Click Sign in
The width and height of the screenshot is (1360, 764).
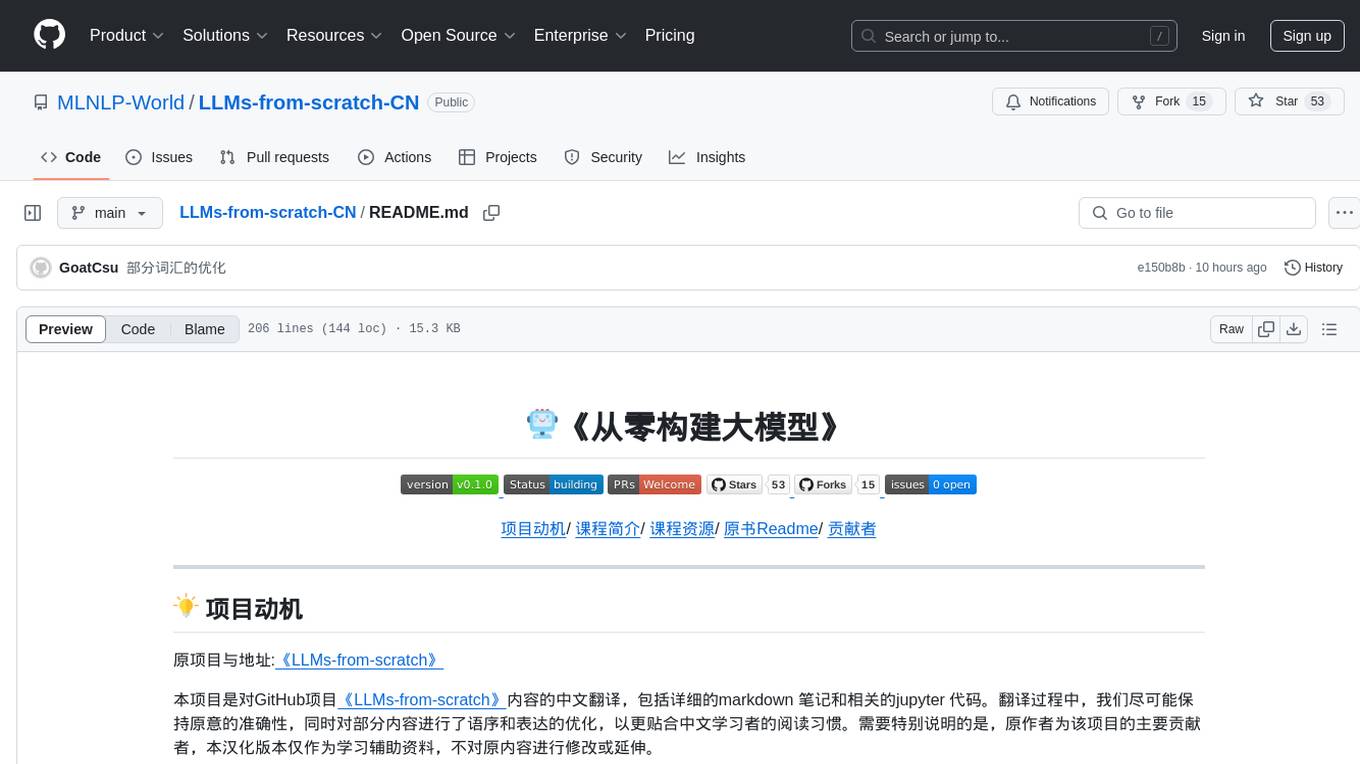1223,36
